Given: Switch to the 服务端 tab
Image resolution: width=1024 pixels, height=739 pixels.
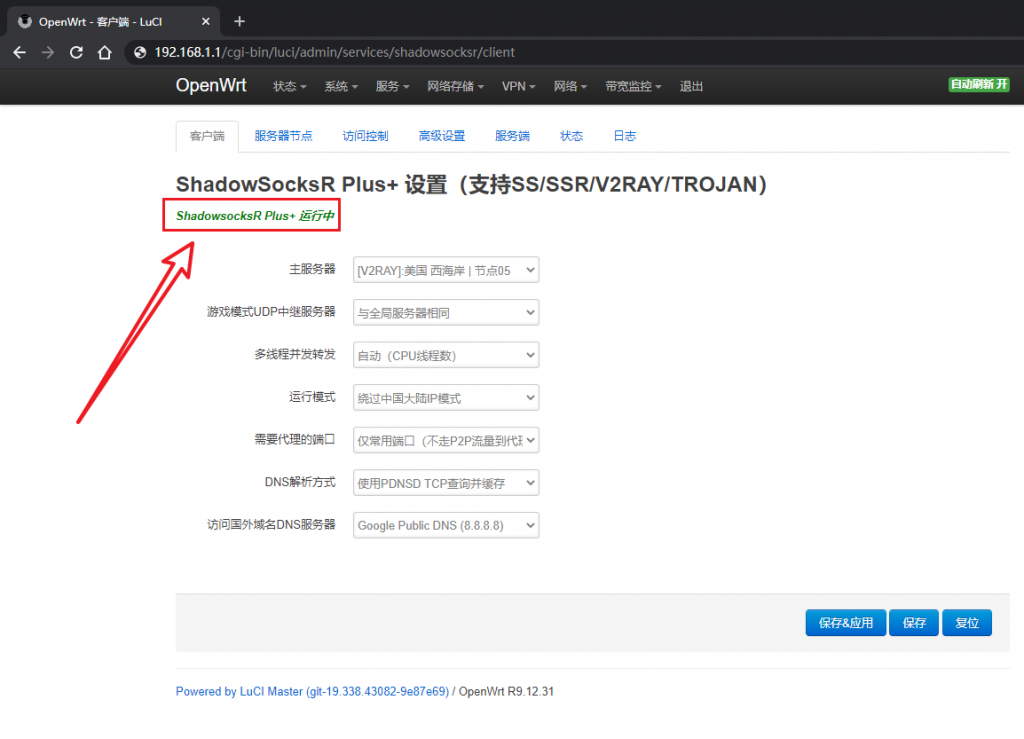Looking at the screenshot, I should click(x=512, y=136).
